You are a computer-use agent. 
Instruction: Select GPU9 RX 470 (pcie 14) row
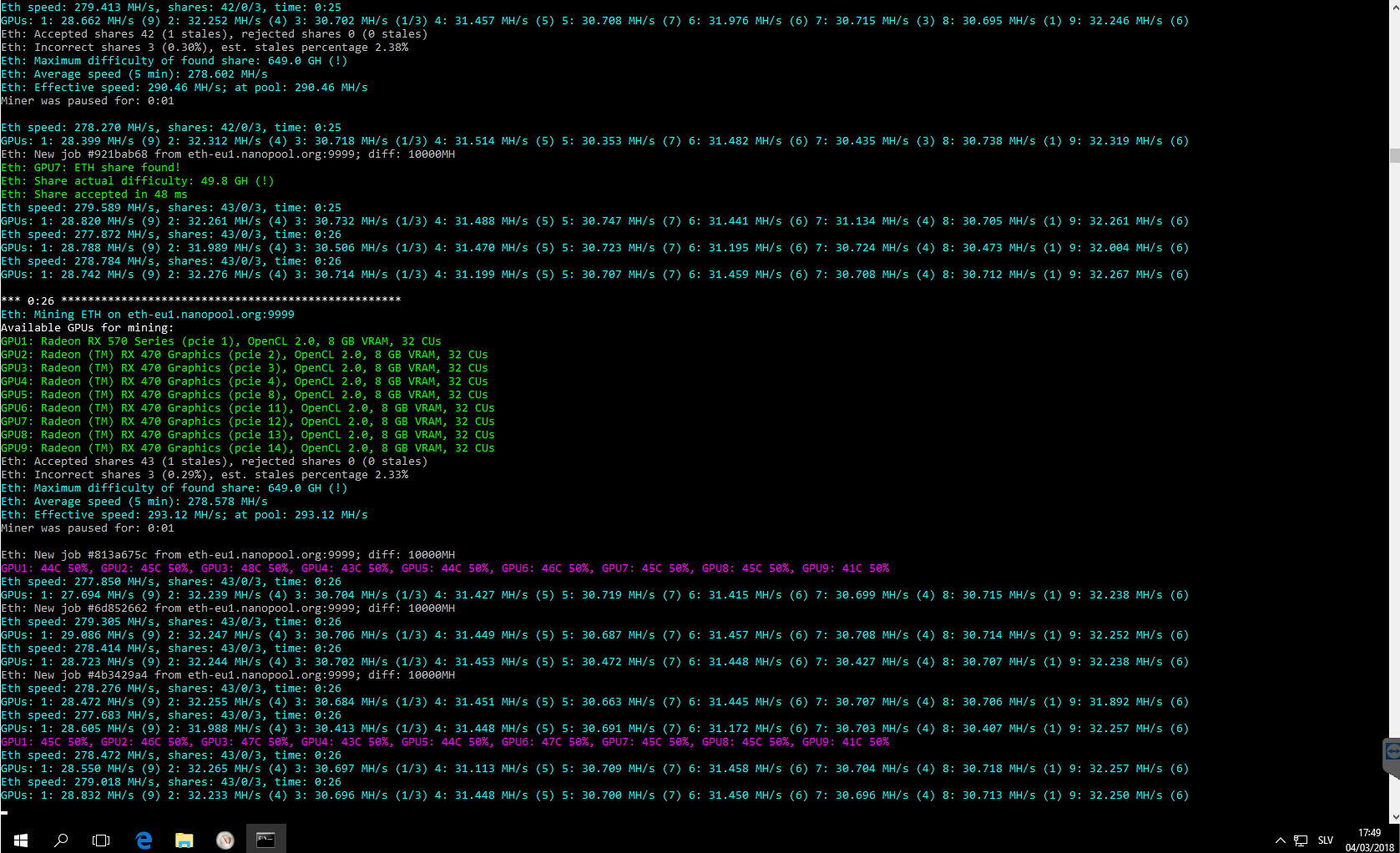pos(248,448)
